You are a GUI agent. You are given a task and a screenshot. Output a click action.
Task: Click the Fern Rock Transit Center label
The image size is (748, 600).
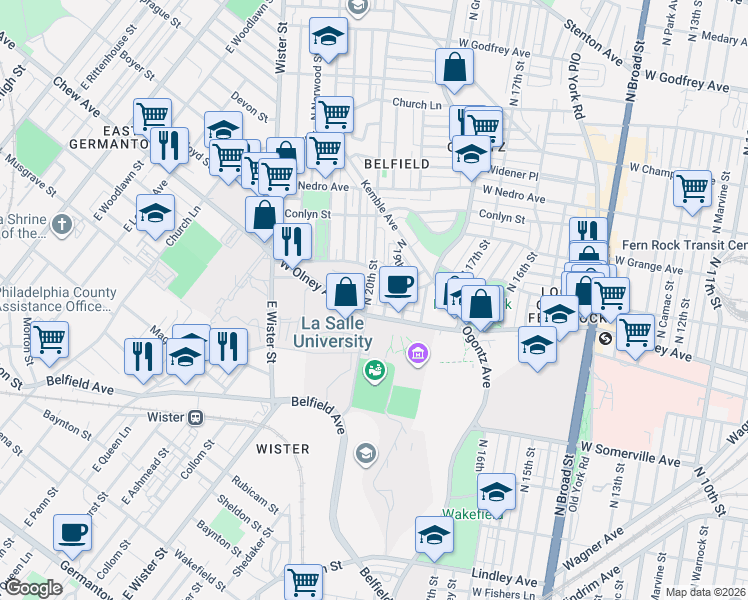click(x=685, y=245)
